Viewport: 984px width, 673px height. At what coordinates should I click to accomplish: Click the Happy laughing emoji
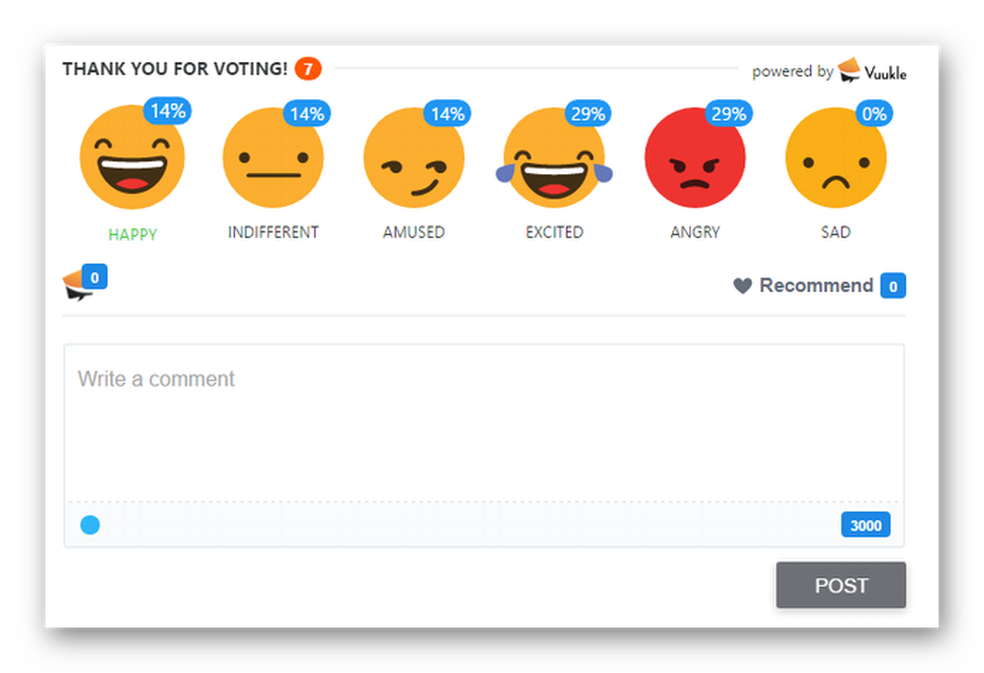pyautogui.click(x=132, y=158)
